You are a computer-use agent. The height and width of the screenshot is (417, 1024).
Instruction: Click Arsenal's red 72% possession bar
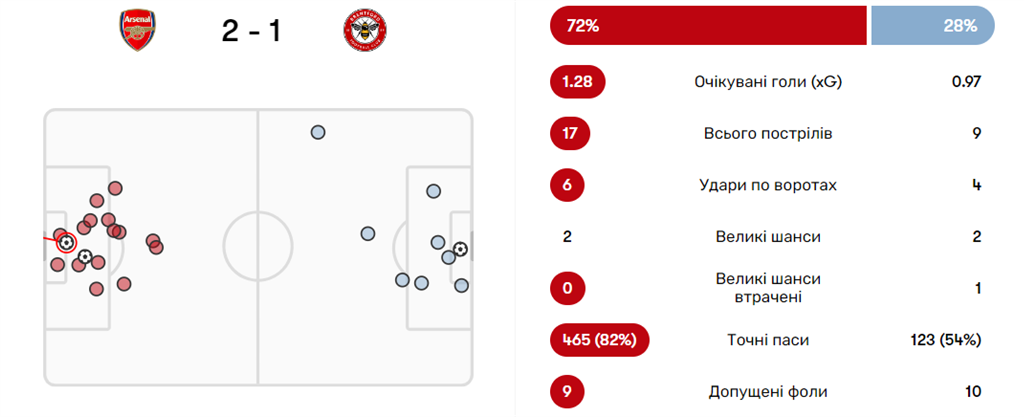[707, 27]
